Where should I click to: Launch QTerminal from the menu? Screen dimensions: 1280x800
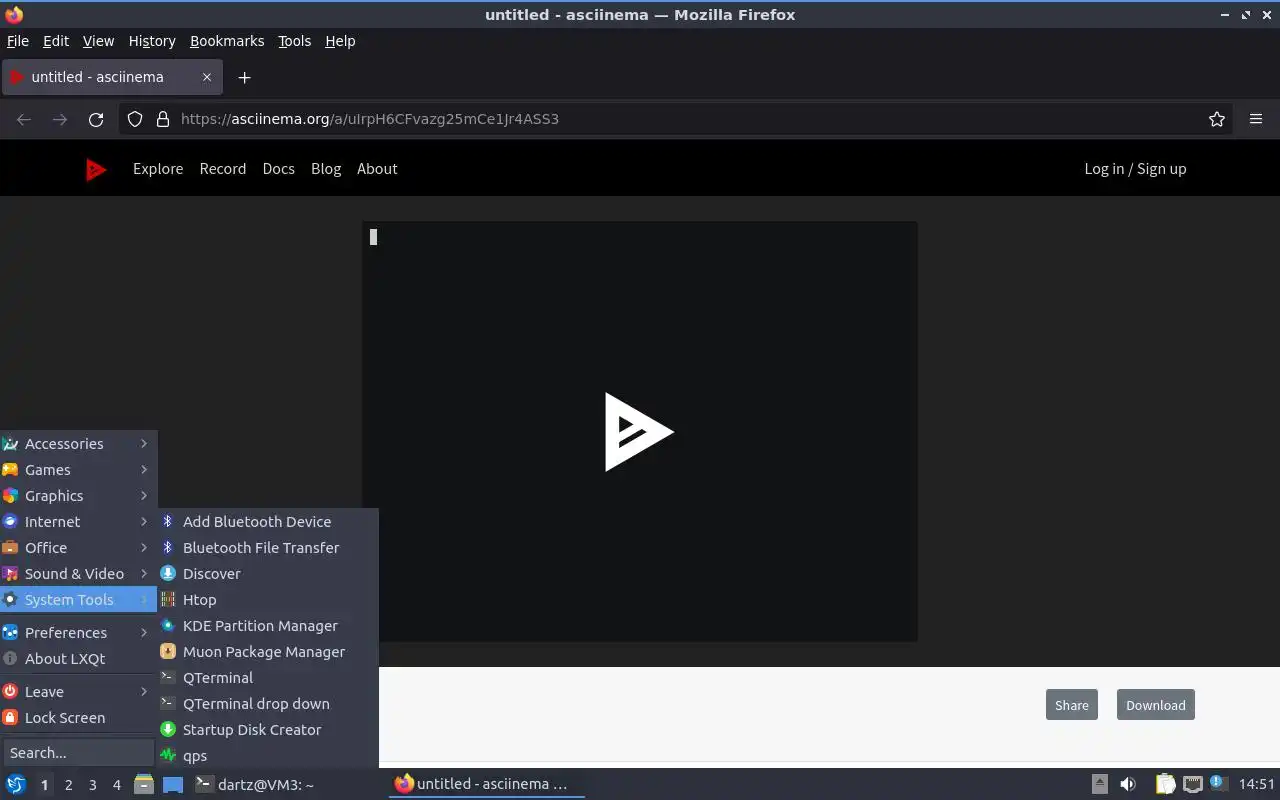(268, 678)
